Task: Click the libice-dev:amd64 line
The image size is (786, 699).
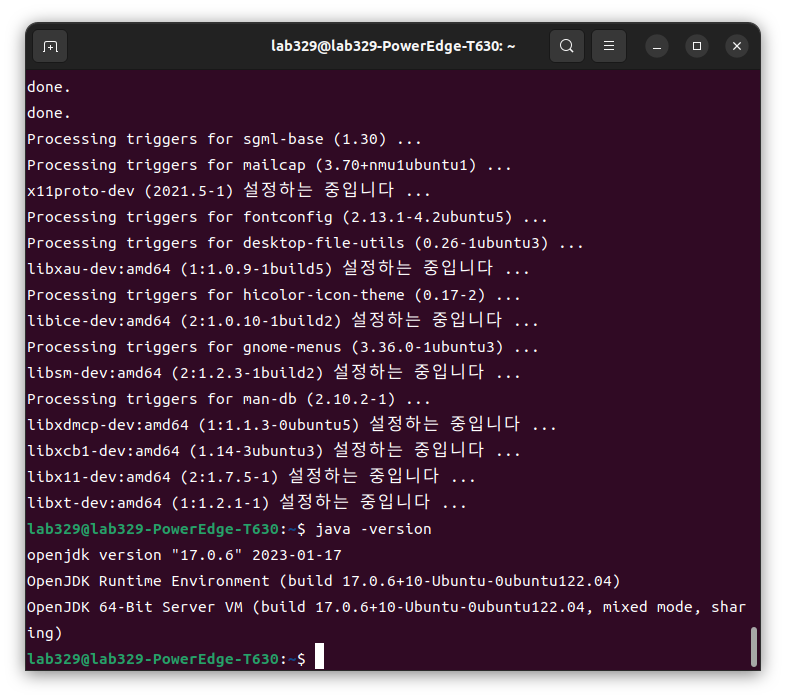Action: (283, 321)
